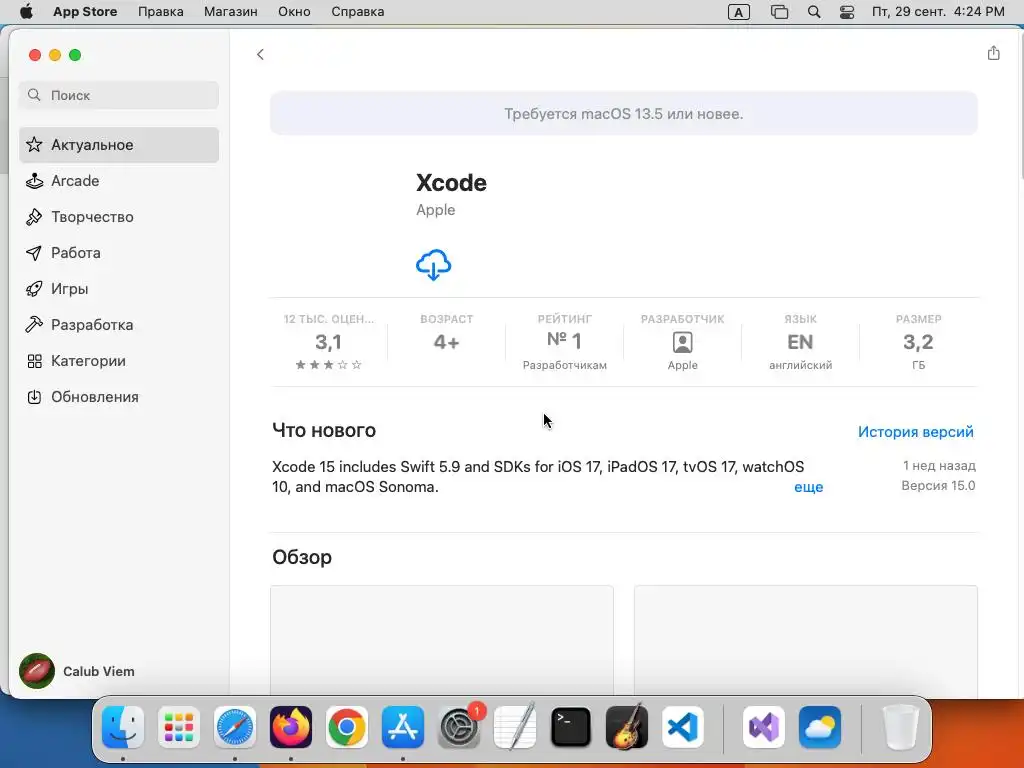Go back using the chevron arrow
The width and height of the screenshot is (1024, 768).
point(260,54)
